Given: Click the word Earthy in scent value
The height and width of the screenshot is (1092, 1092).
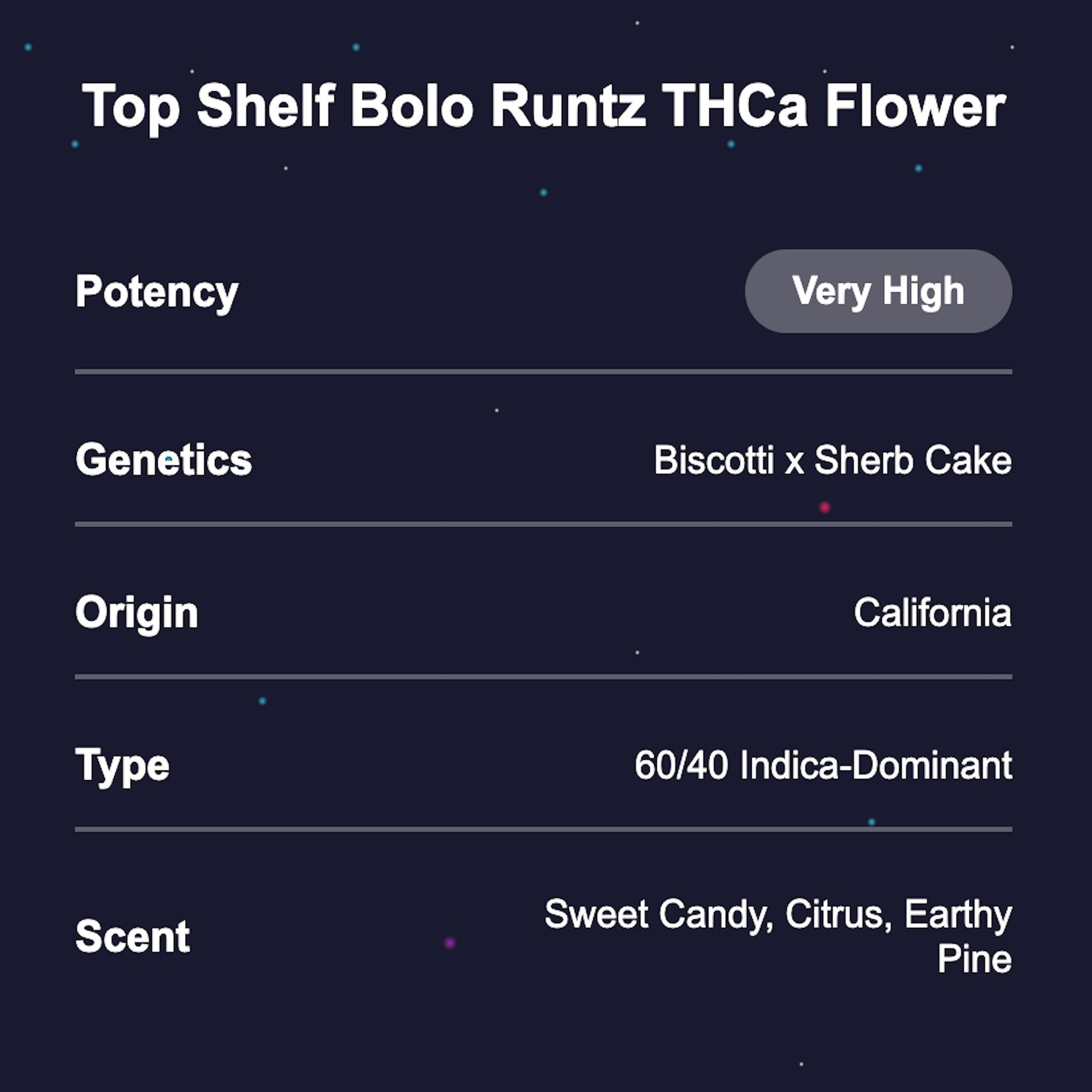Looking at the screenshot, I should pyautogui.click(x=958, y=914).
